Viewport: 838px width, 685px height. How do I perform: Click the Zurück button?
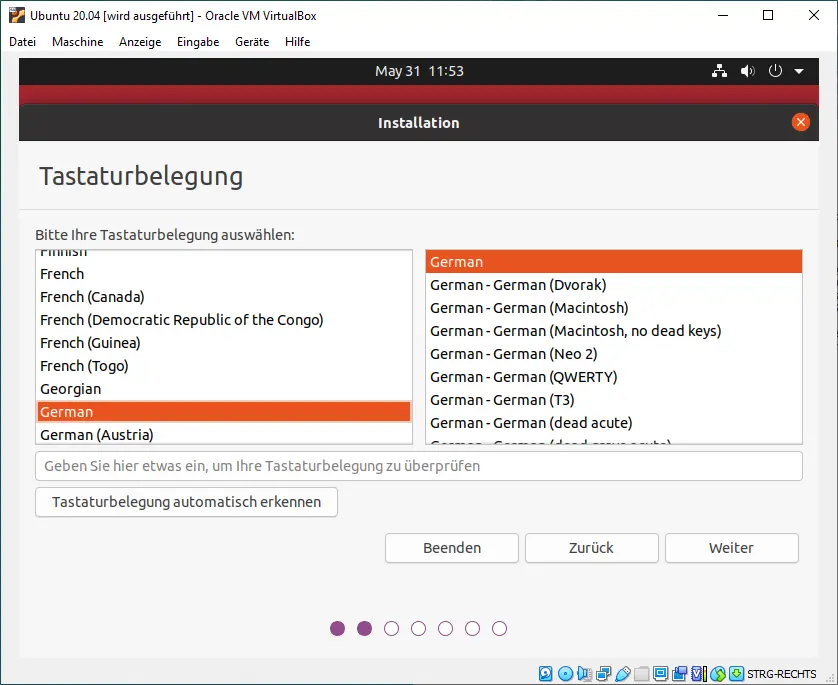pos(591,548)
